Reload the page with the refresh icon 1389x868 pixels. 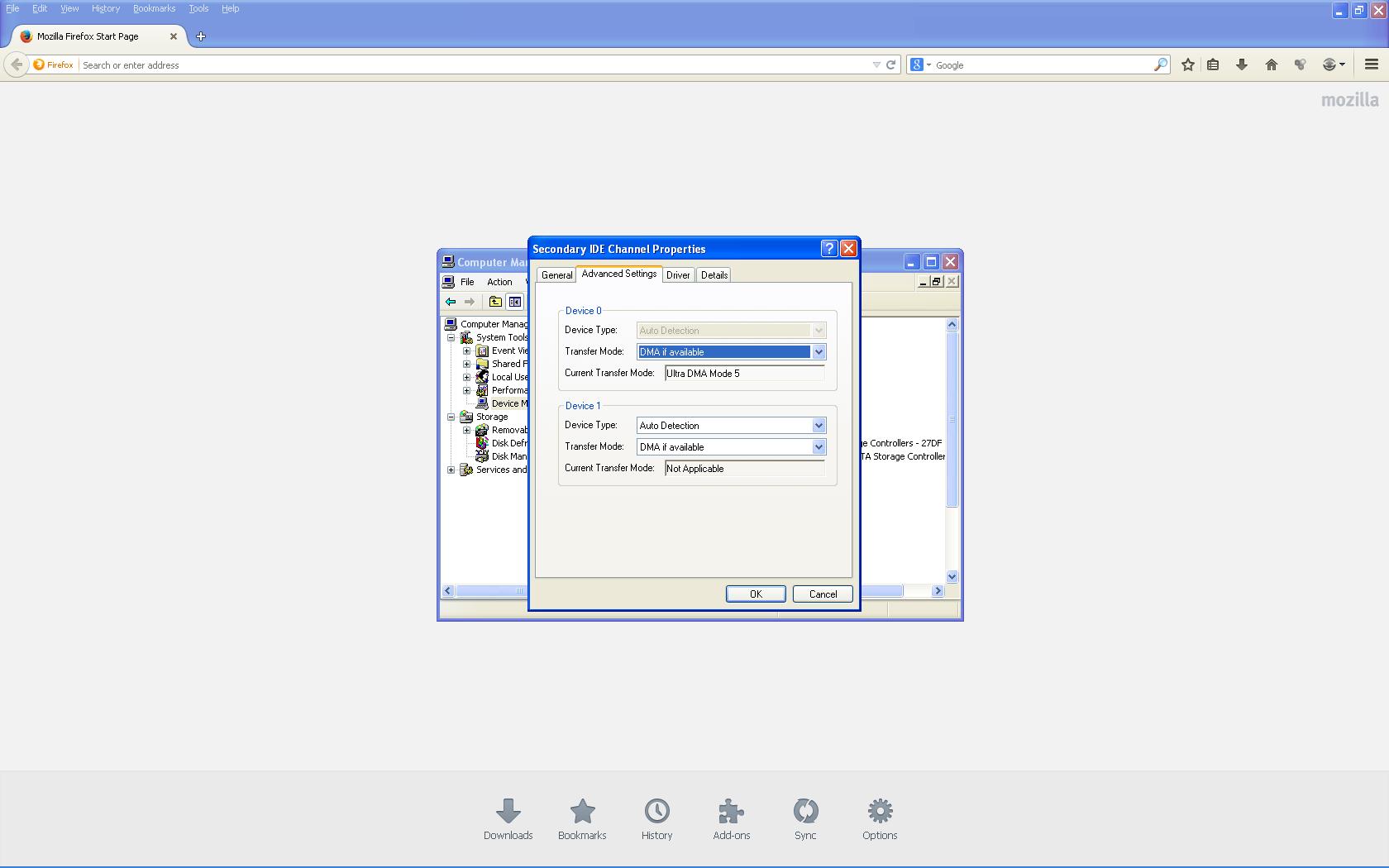coord(890,64)
